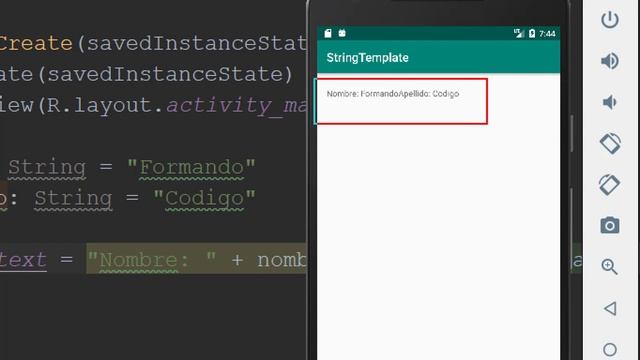Viewport: 640px width, 360px height.
Task: Click String type after the equals Formando line
Action: click(47, 167)
